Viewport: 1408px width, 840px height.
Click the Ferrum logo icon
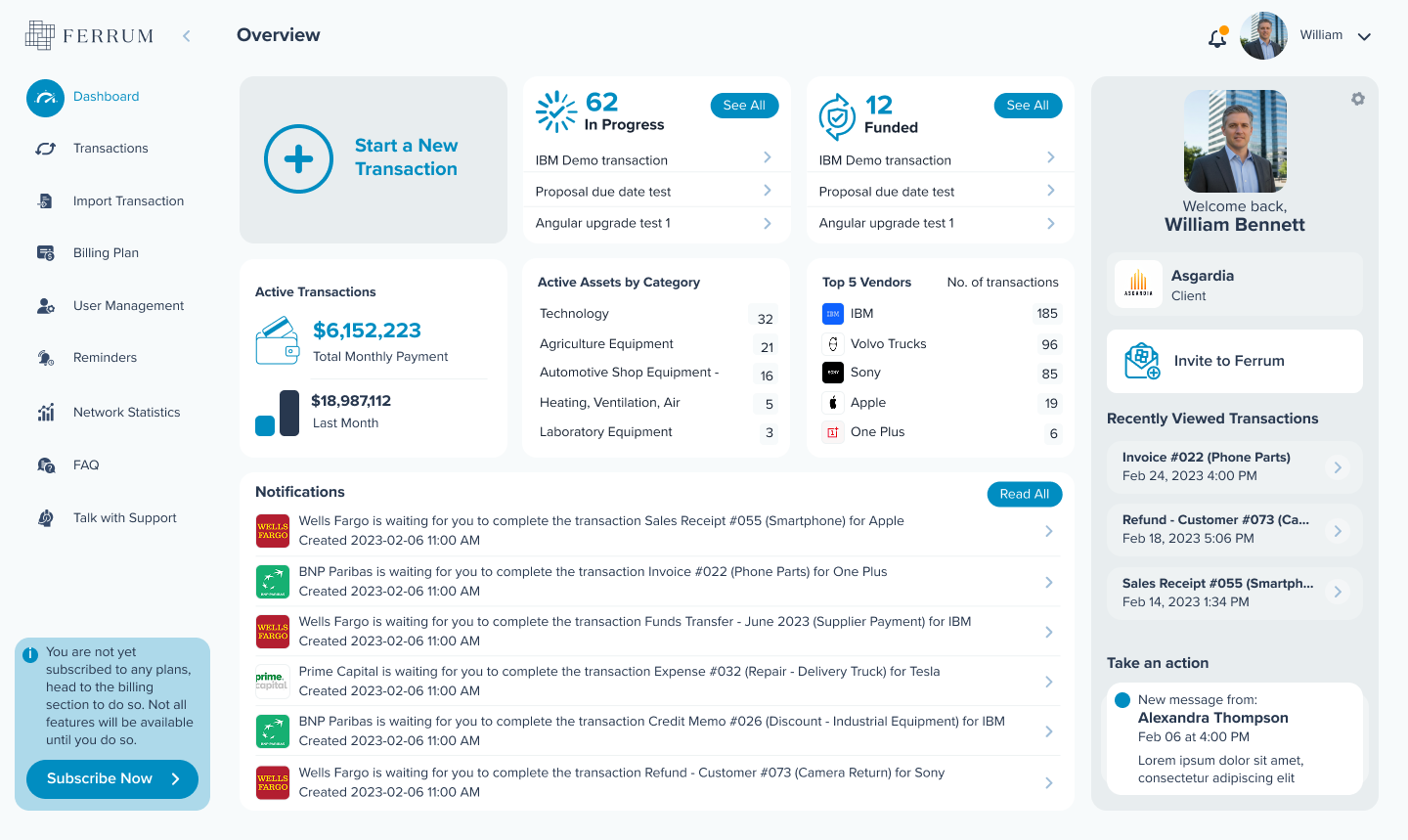tap(40, 35)
